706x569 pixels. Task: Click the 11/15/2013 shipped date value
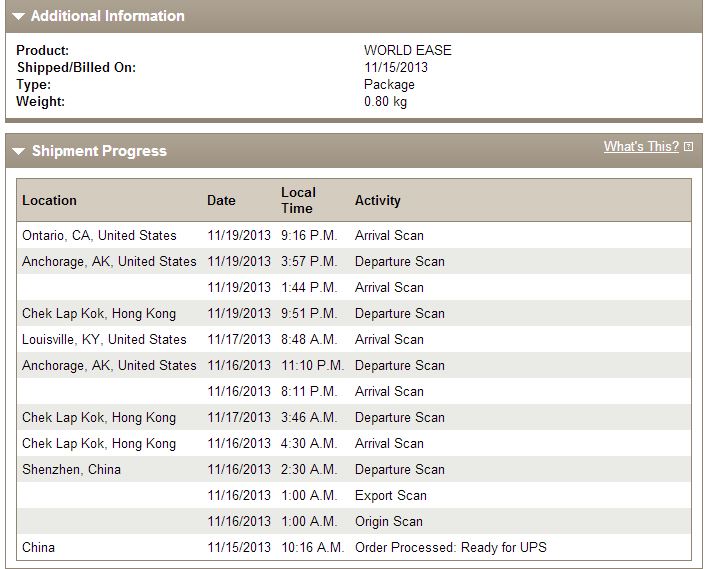pyautogui.click(x=396, y=67)
